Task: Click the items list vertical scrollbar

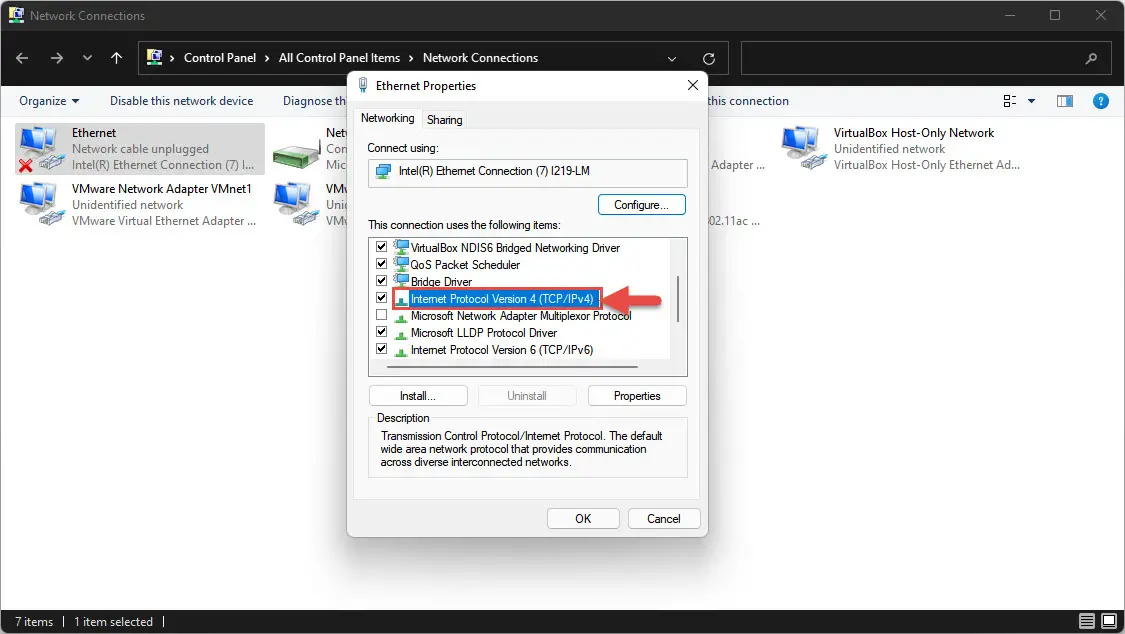Action: pyautogui.click(x=678, y=298)
